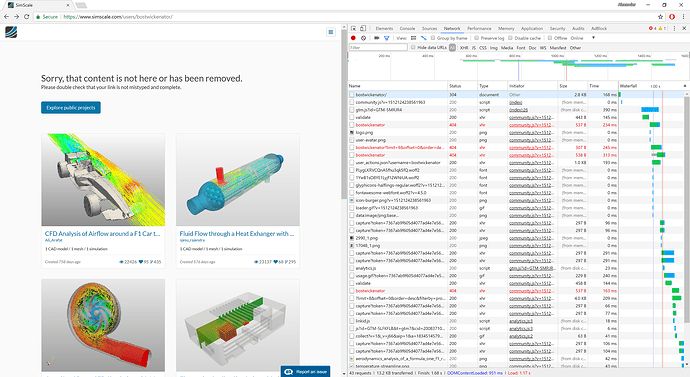Image resolution: width=690 pixels, height=377 pixels.
Task: Click the red error count indicator
Action: point(652,28)
